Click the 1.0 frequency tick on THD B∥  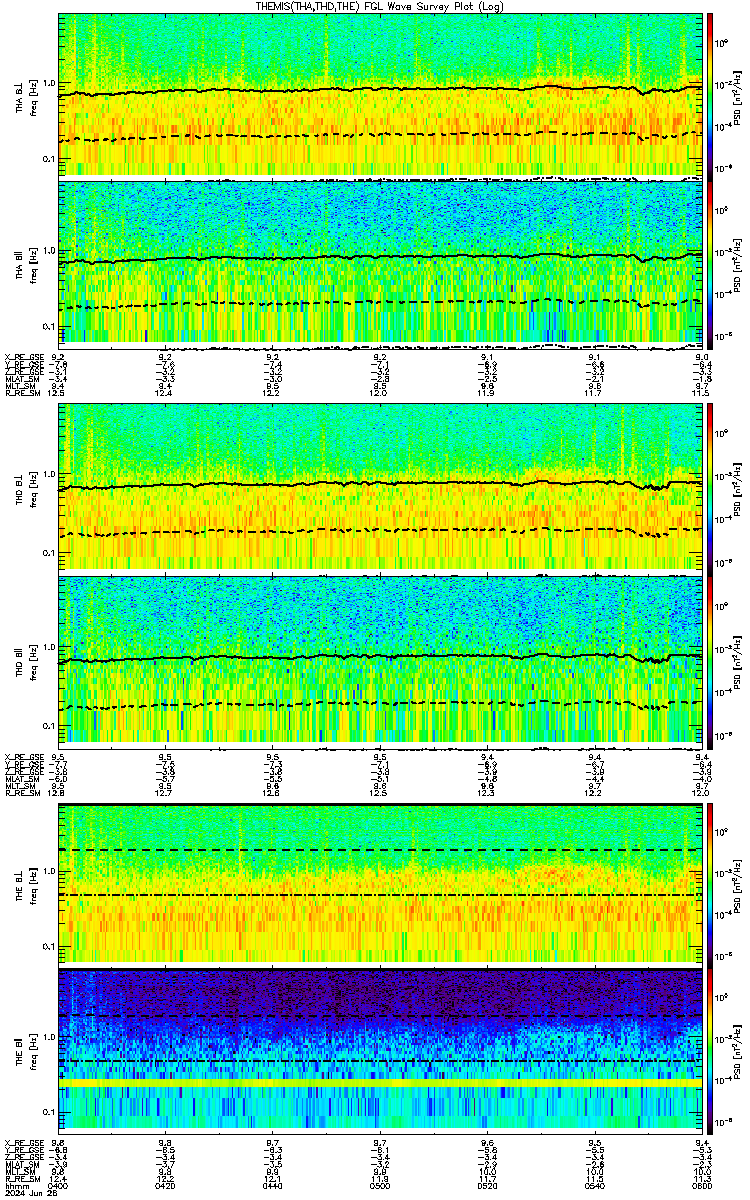point(49,647)
